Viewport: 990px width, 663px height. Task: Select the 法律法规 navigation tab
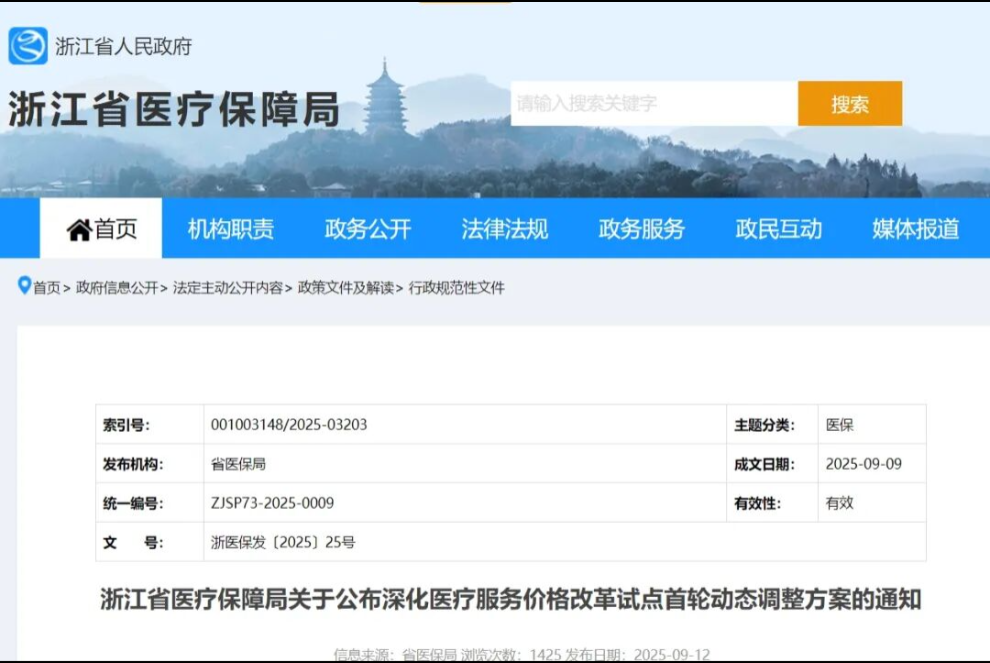(x=505, y=229)
